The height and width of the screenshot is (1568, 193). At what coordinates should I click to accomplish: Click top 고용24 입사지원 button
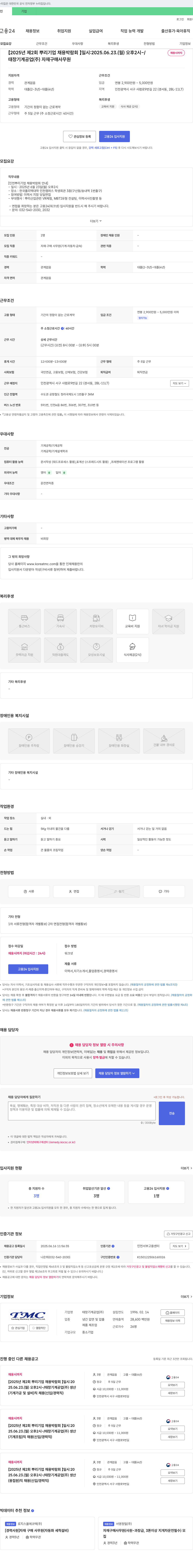pos(114,136)
